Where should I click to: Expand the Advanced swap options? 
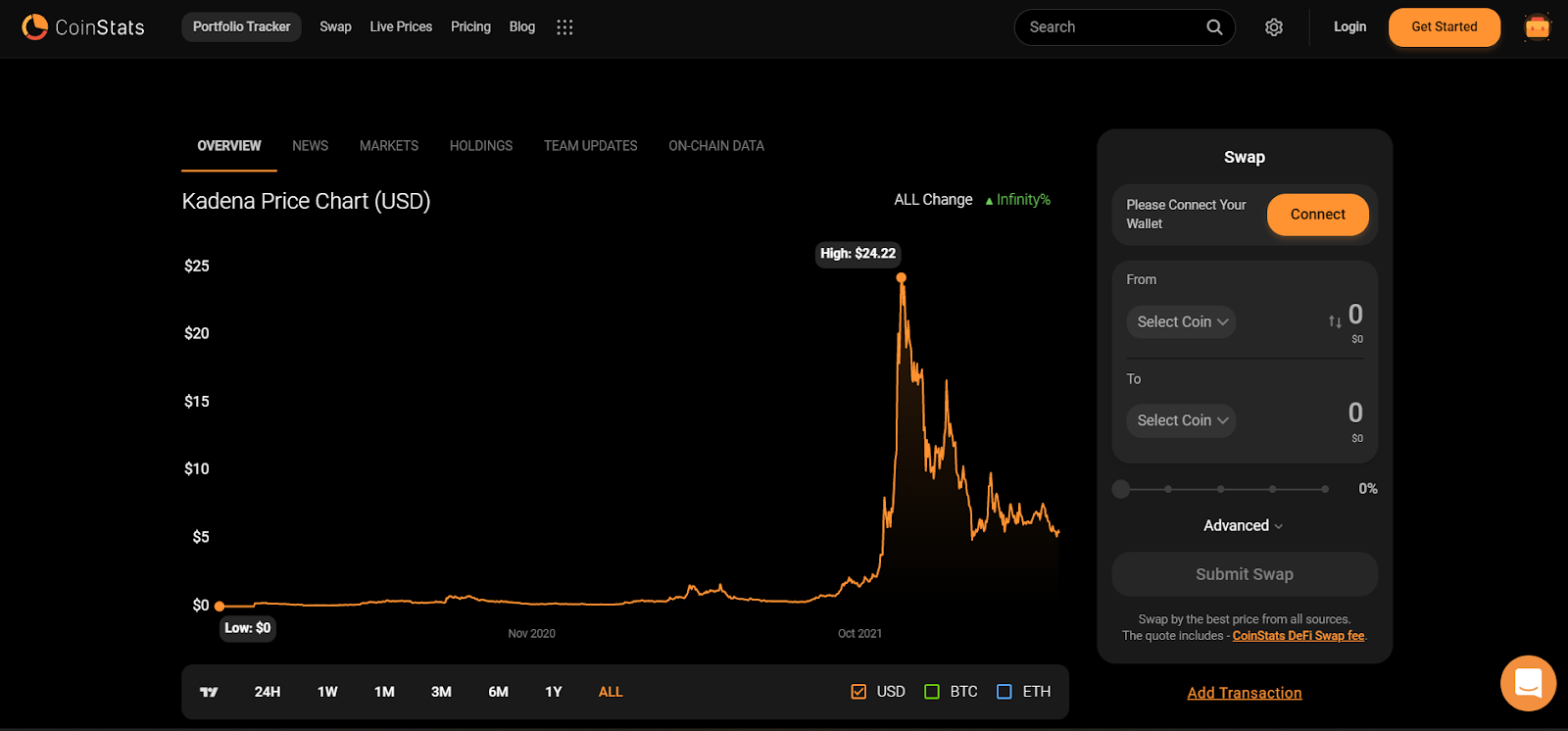[1244, 526]
